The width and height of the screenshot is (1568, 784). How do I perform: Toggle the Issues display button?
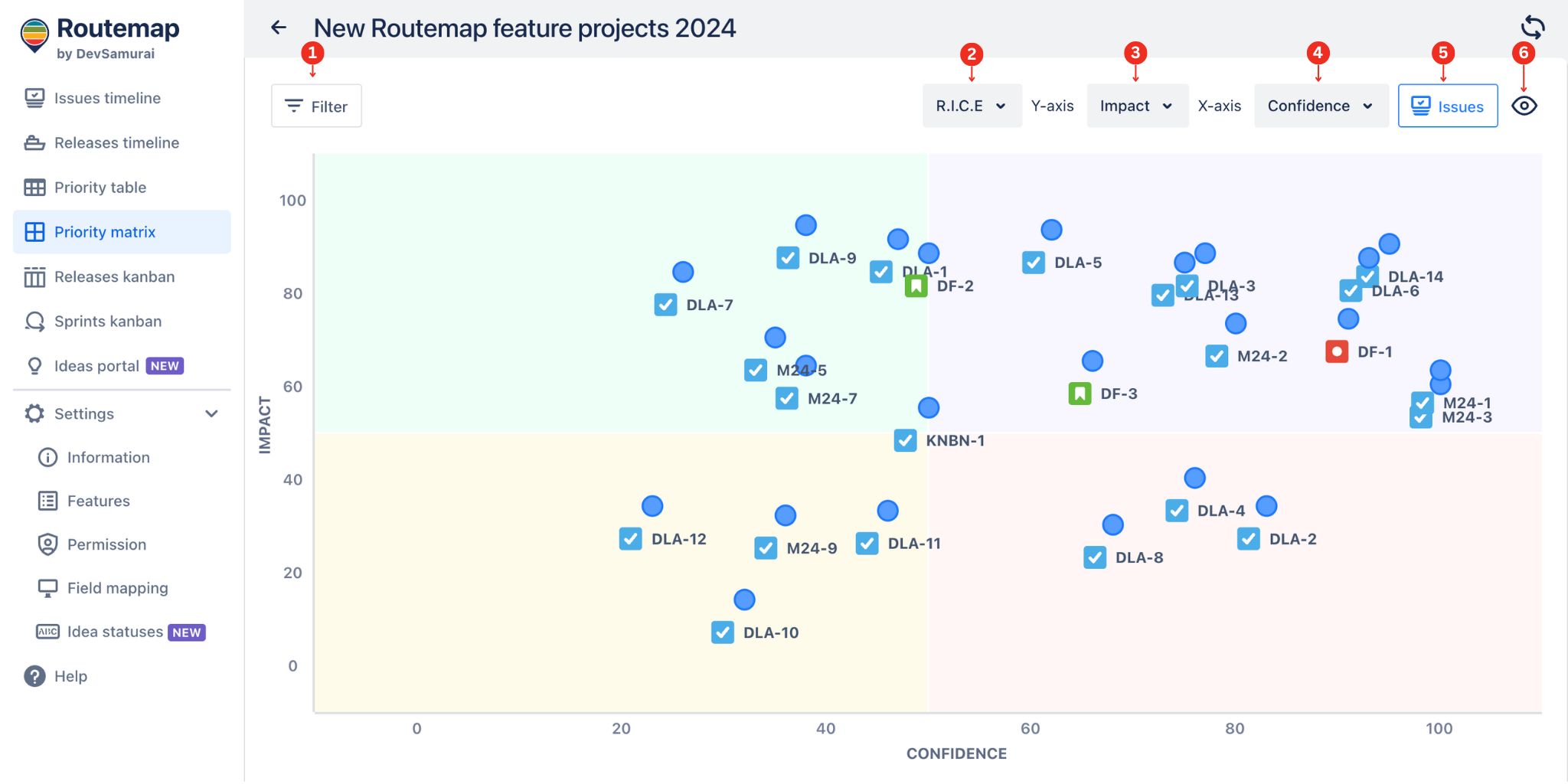[1447, 106]
